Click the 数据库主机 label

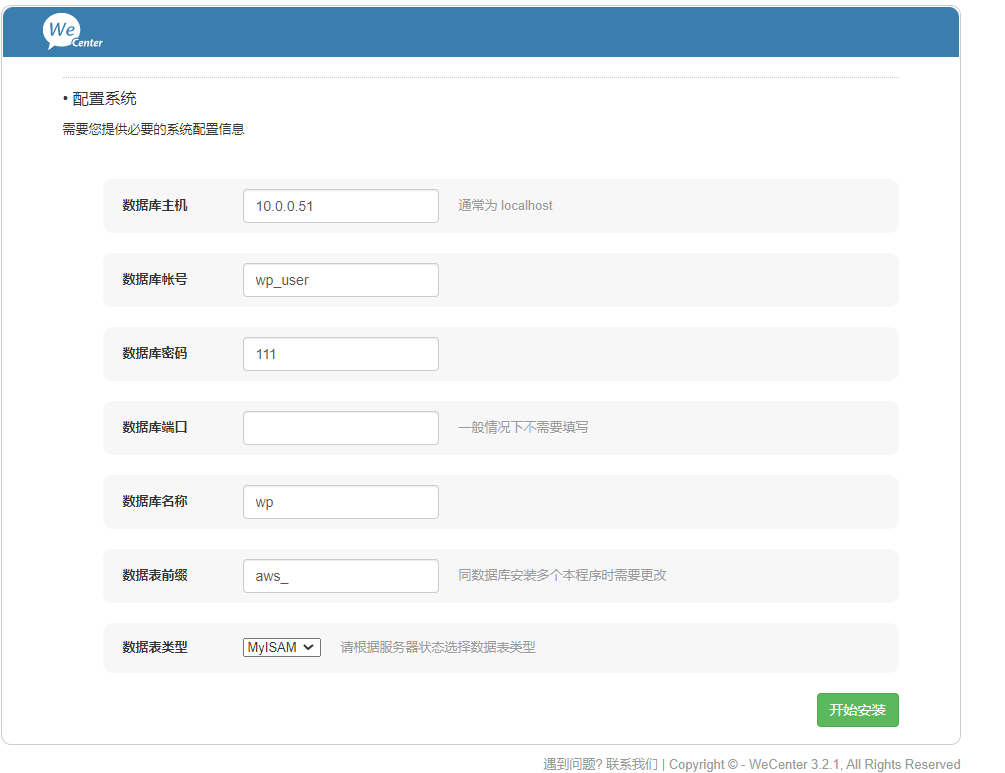(154, 205)
